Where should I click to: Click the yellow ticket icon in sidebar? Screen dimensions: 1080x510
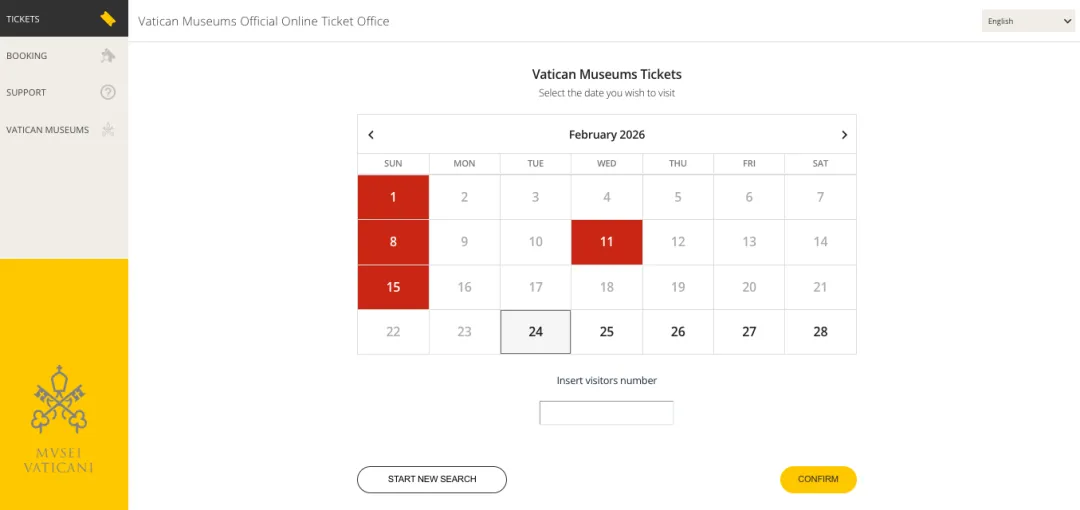(x=108, y=19)
